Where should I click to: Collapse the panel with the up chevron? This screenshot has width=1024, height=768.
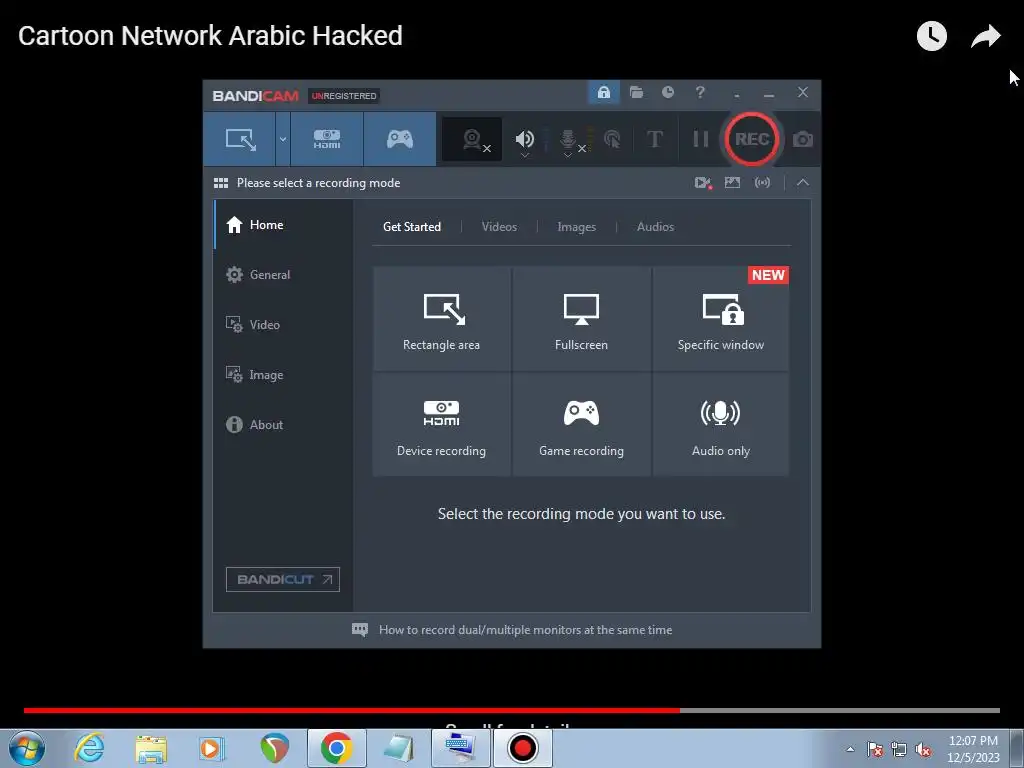pyautogui.click(x=803, y=183)
